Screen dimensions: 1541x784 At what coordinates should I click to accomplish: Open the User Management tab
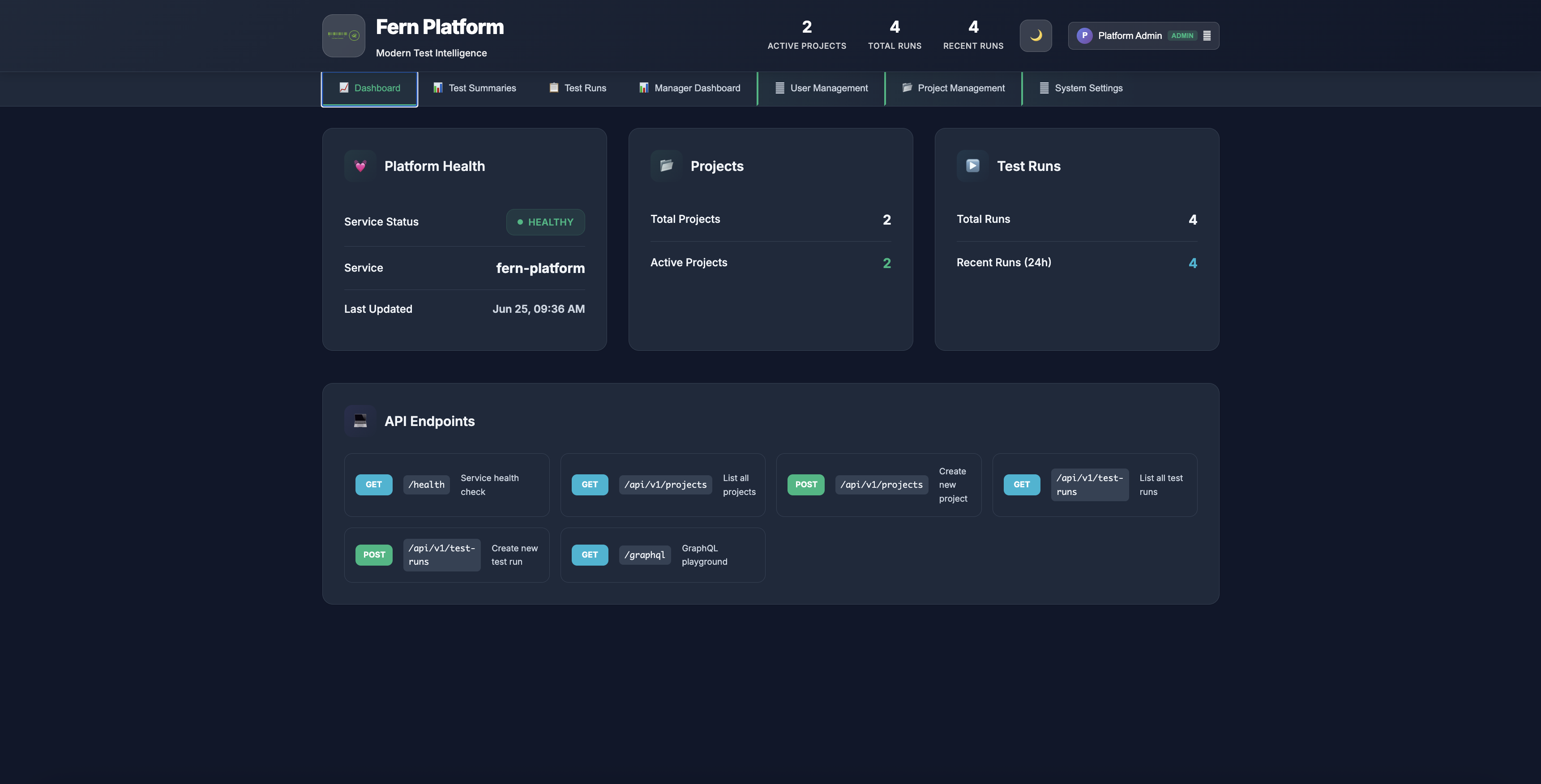[821, 89]
